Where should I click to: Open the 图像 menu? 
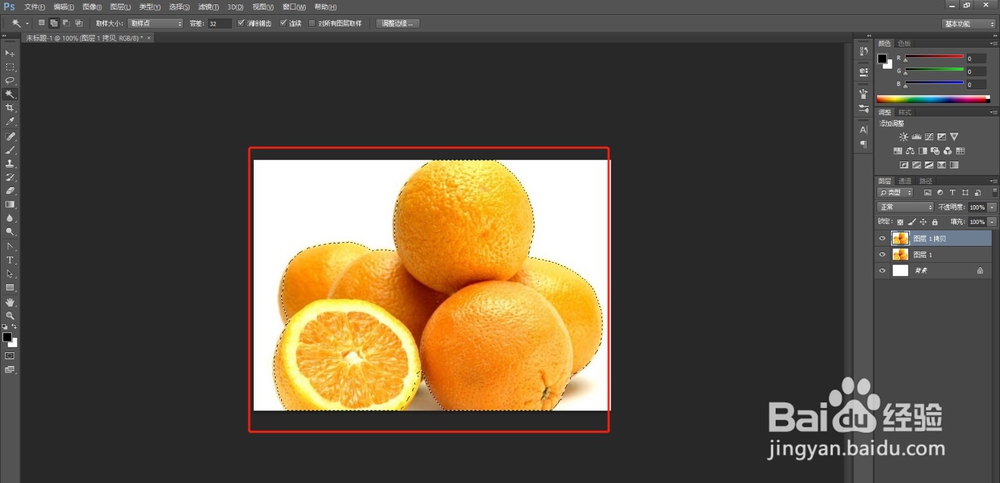(x=92, y=7)
